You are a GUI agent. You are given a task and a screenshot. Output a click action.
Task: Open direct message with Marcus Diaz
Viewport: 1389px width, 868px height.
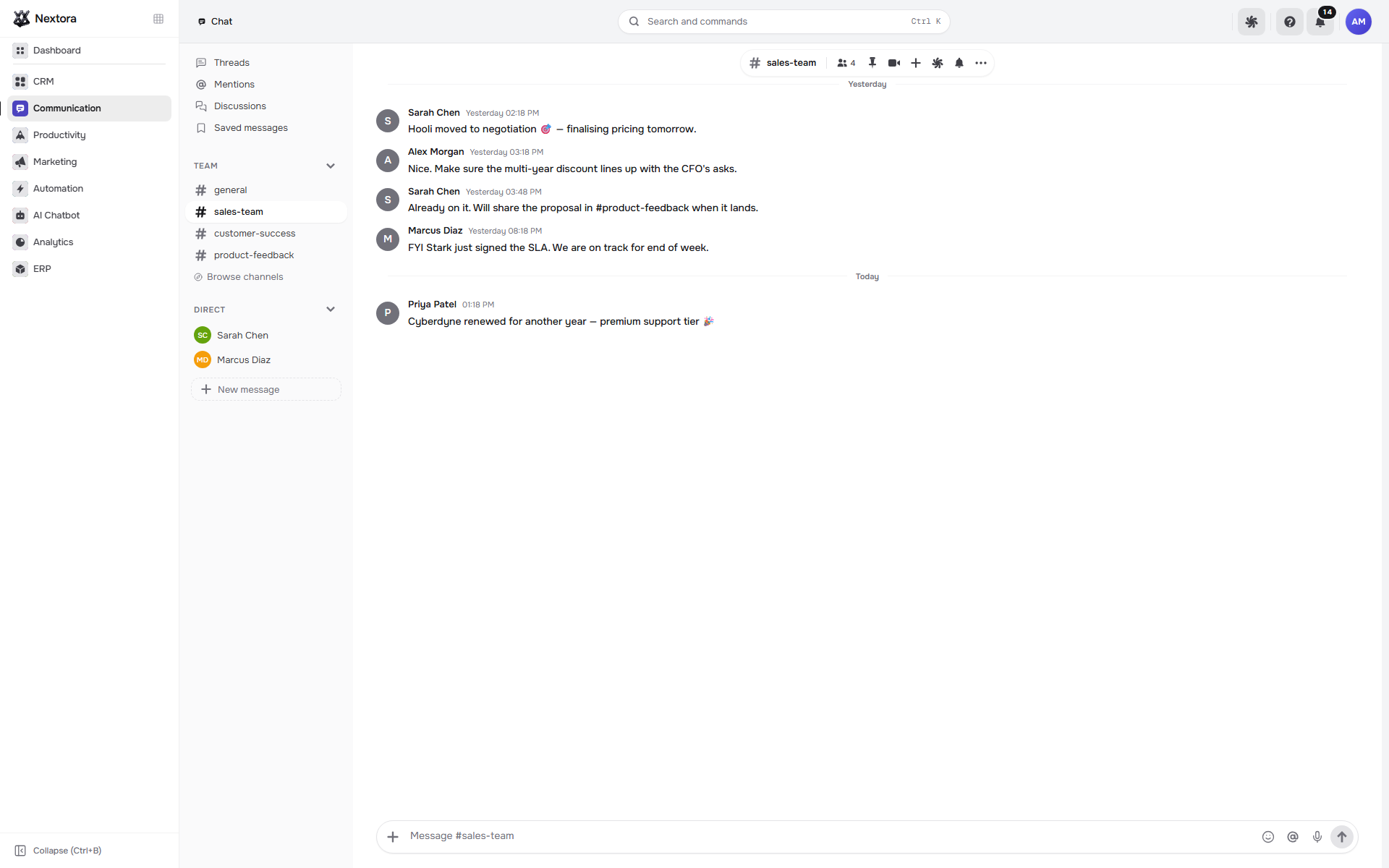click(x=266, y=360)
